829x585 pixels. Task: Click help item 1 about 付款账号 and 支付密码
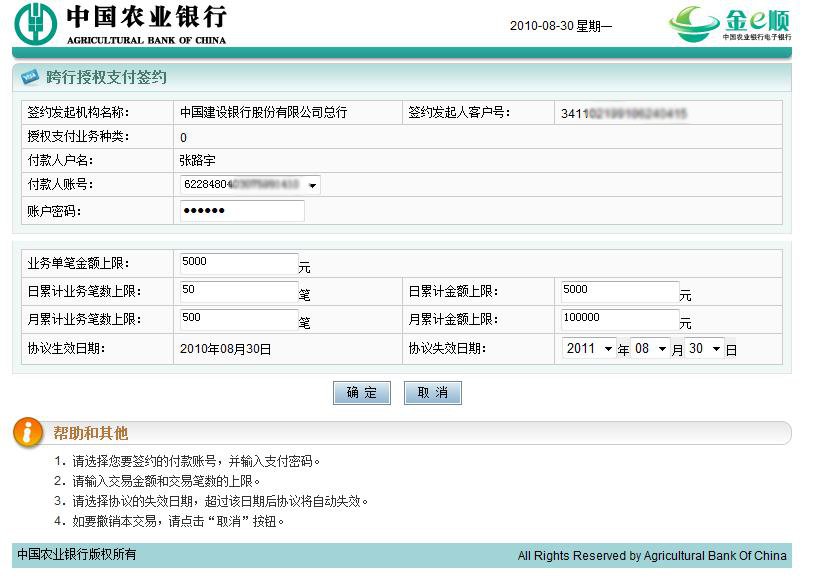pos(187,461)
